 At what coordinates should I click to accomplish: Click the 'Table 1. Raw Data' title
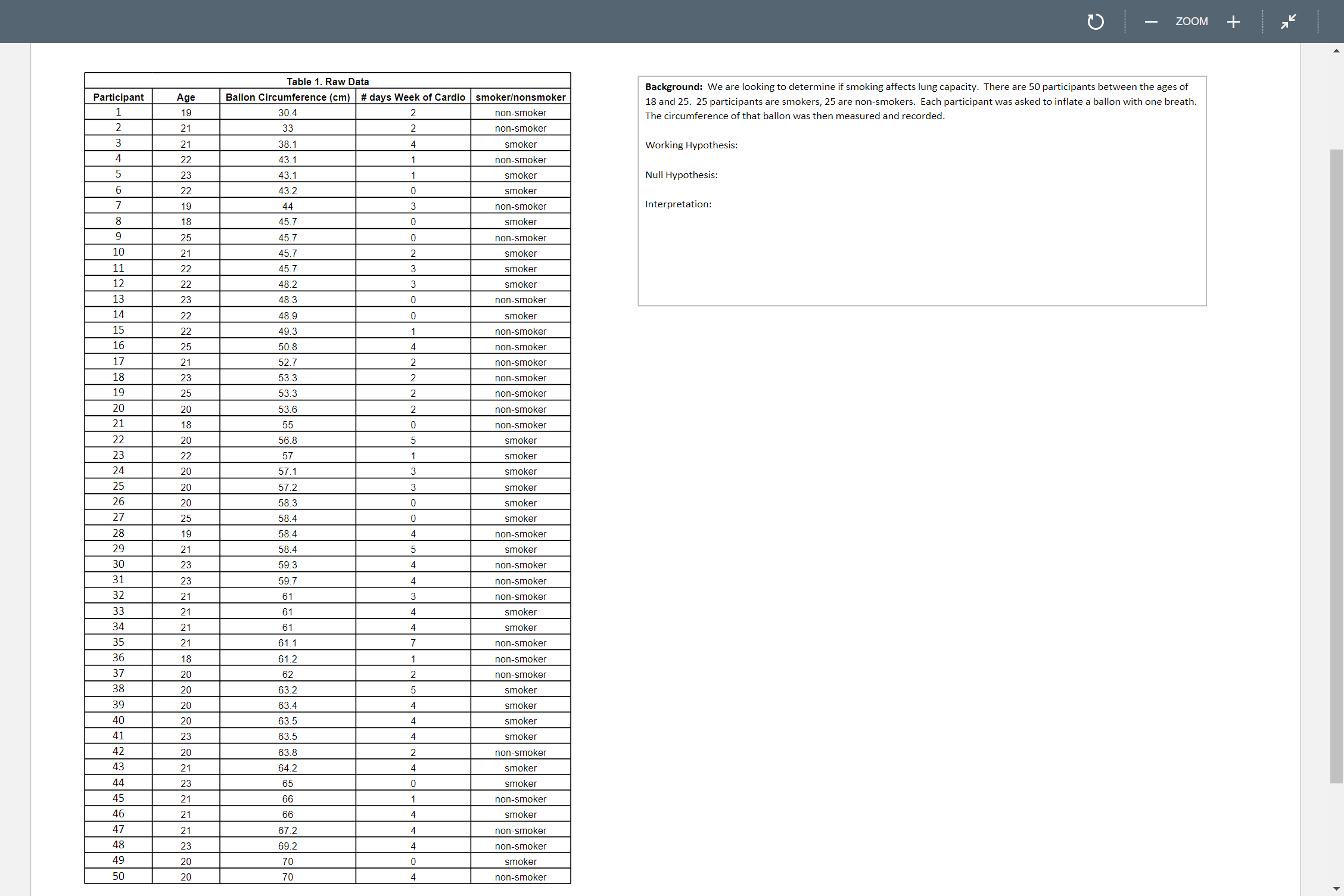tap(327, 82)
